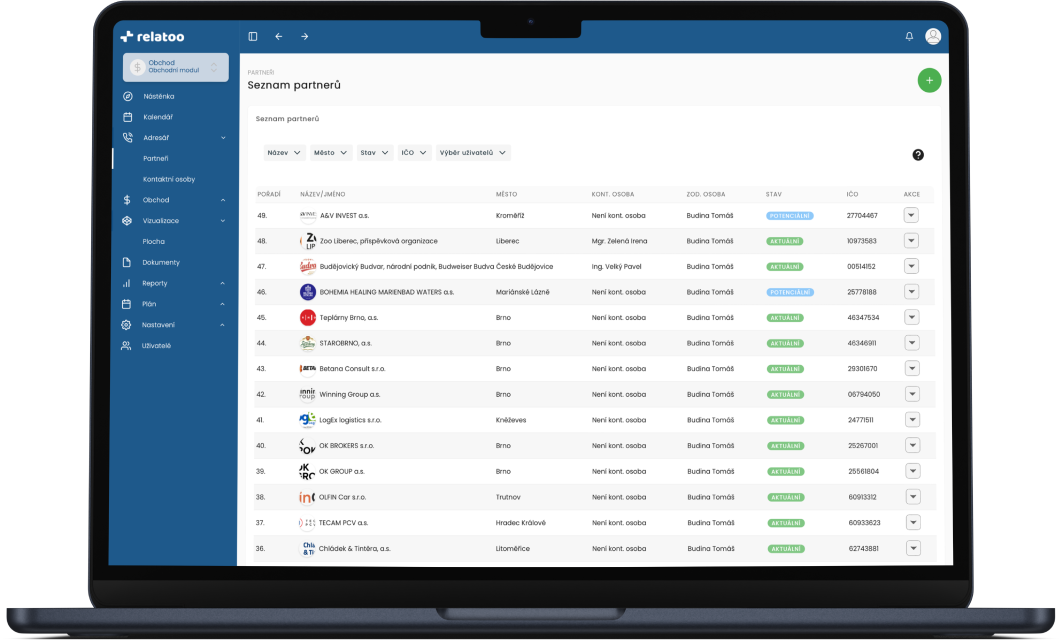This screenshot has width=1063, height=640.
Task: Click the forward arrow in top bar
Action: click(x=305, y=36)
